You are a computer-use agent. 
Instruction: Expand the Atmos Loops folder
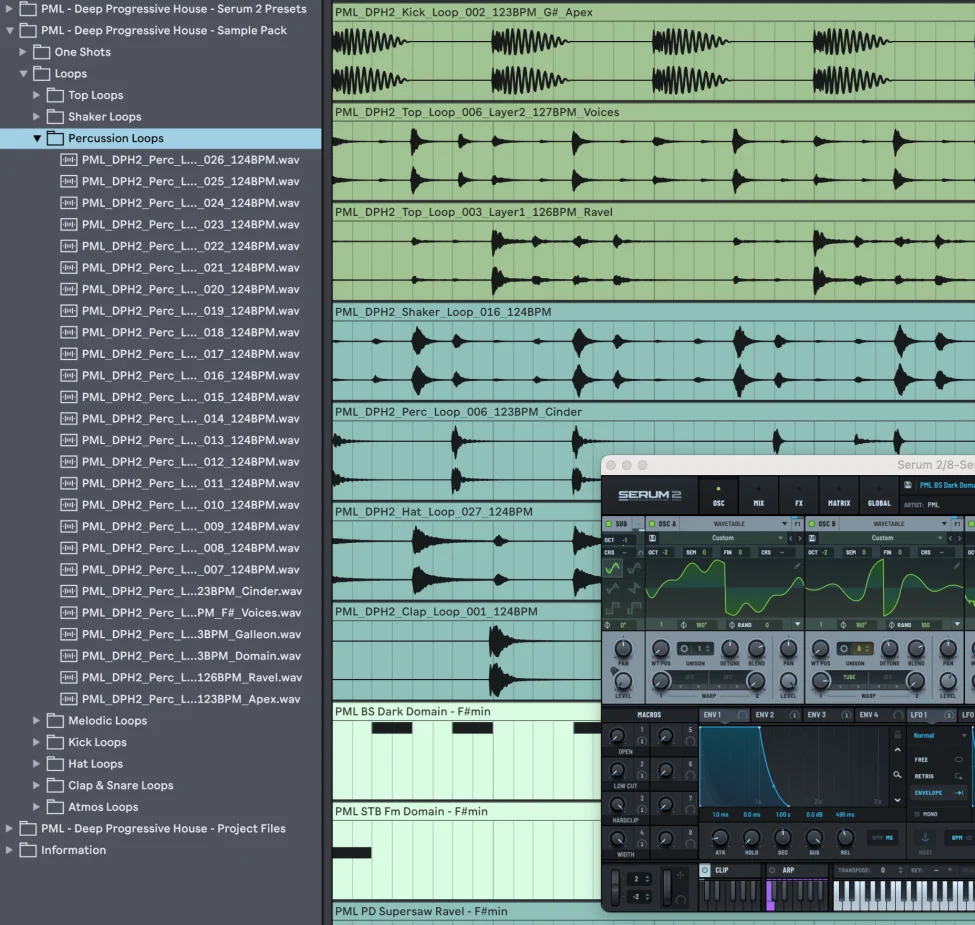(x=36, y=807)
